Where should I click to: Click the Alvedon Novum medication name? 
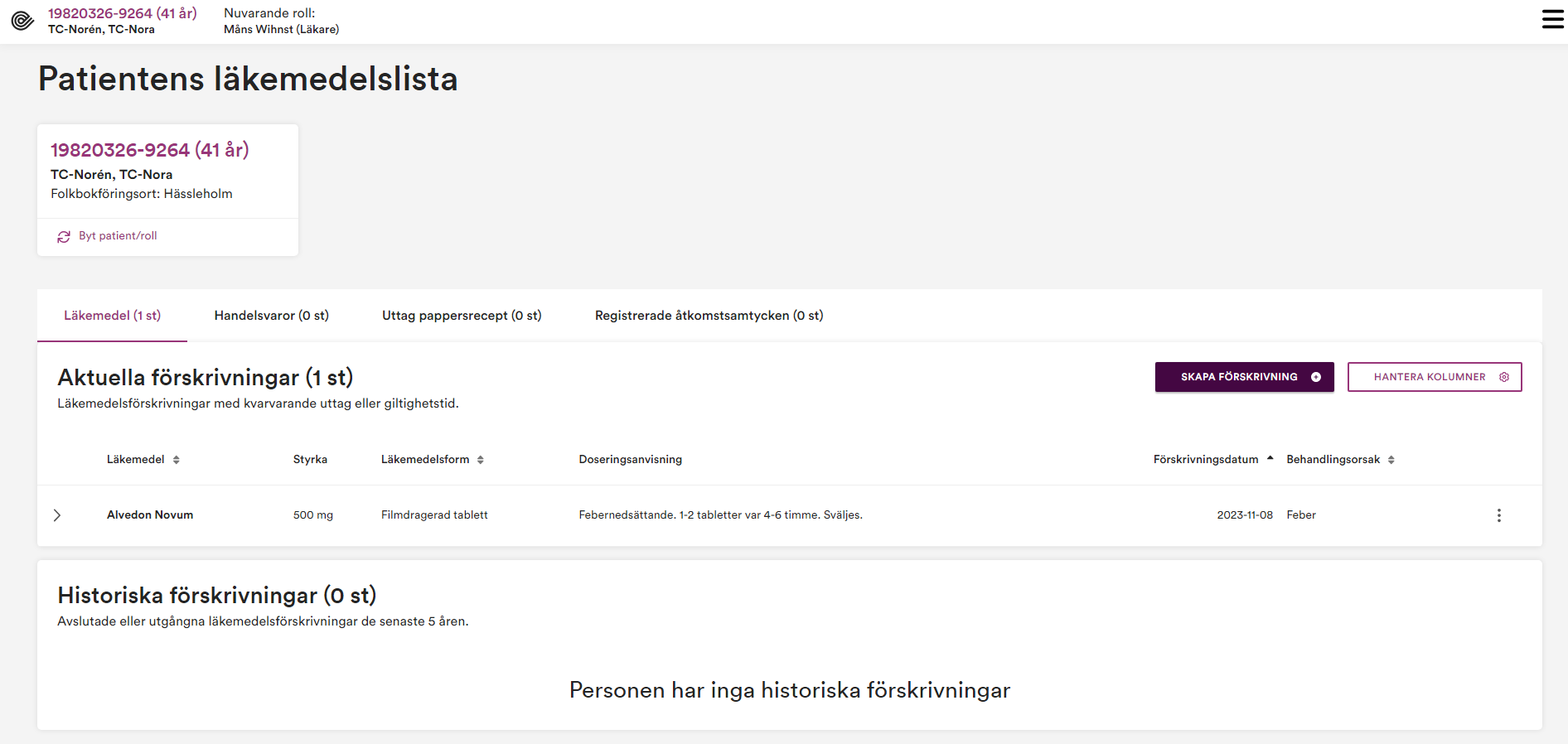[x=150, y=515]
